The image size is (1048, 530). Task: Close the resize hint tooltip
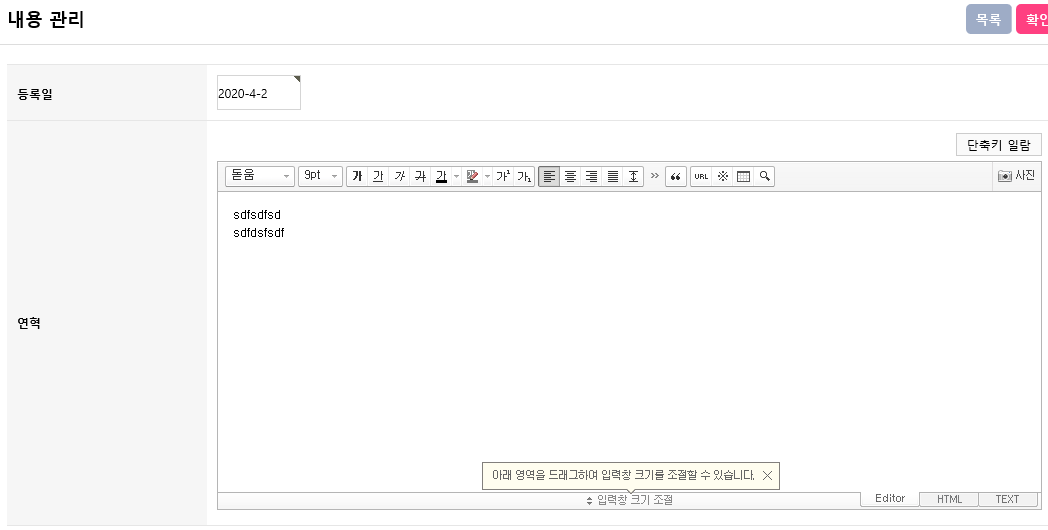[x=767, y=476]
